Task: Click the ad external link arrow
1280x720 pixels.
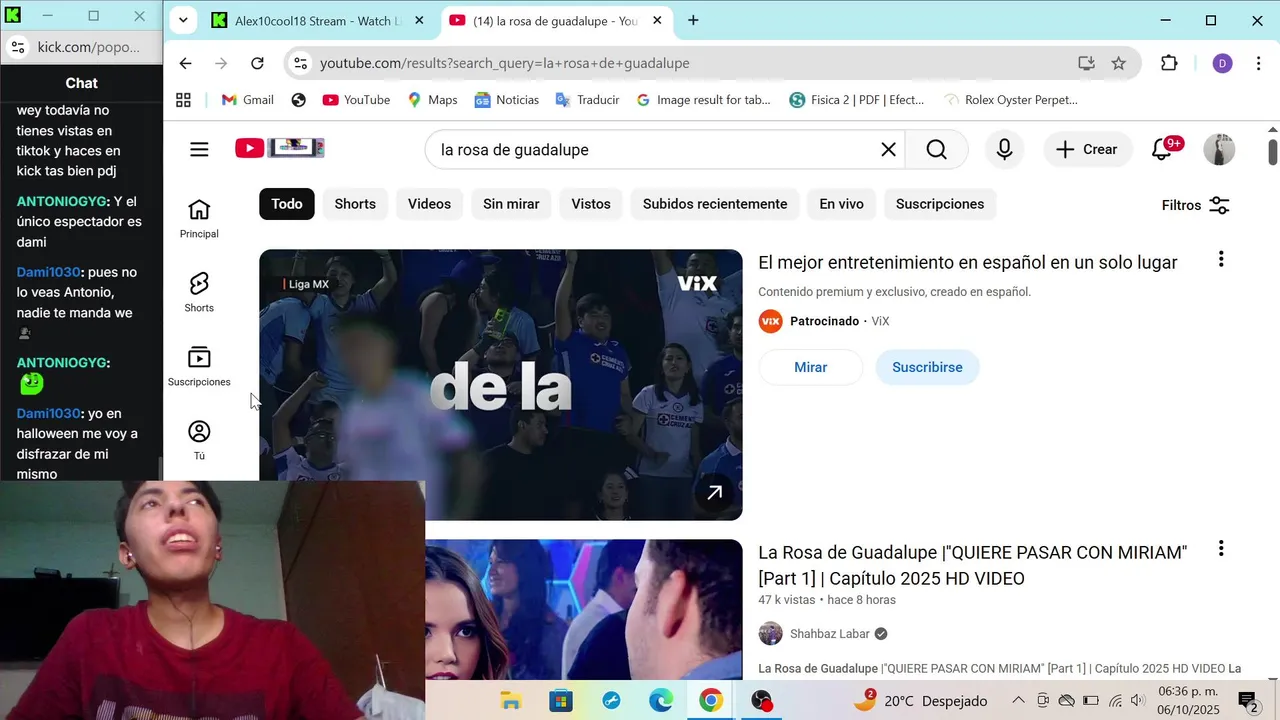Action: 715,492
